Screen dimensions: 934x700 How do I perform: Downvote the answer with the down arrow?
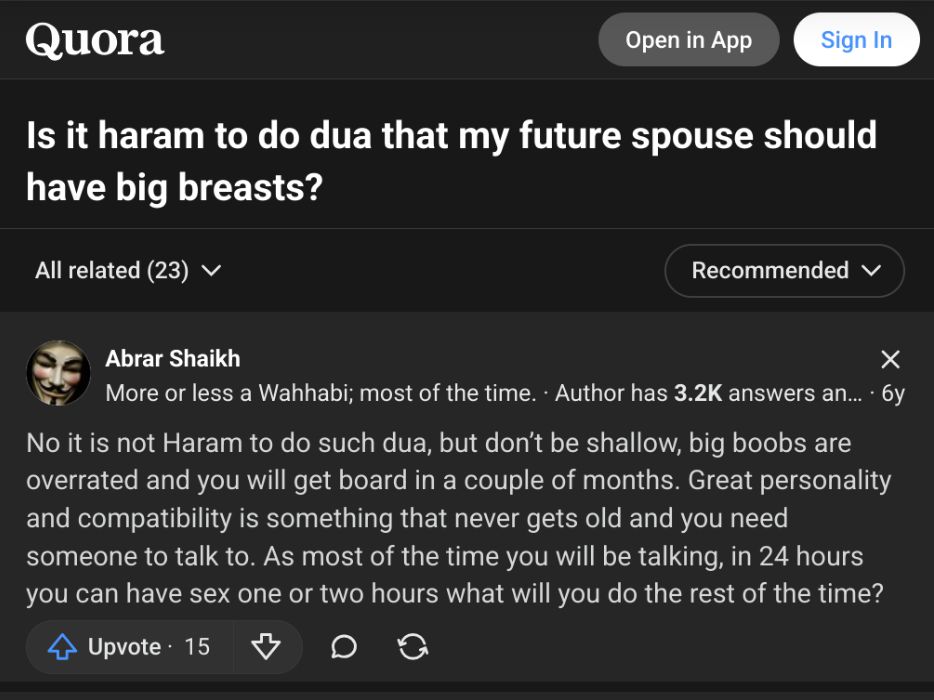click(x=266, y=647)
